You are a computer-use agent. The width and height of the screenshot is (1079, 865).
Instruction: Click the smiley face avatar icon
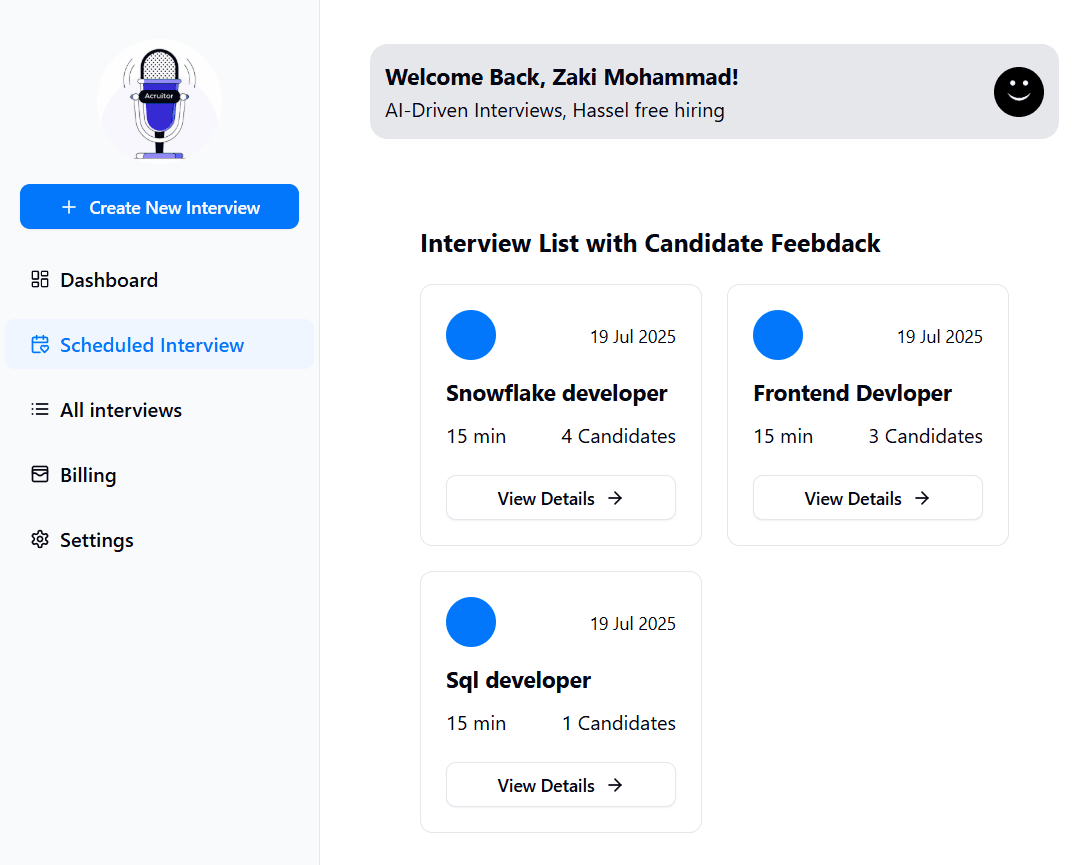click(x=1018, y=92)
